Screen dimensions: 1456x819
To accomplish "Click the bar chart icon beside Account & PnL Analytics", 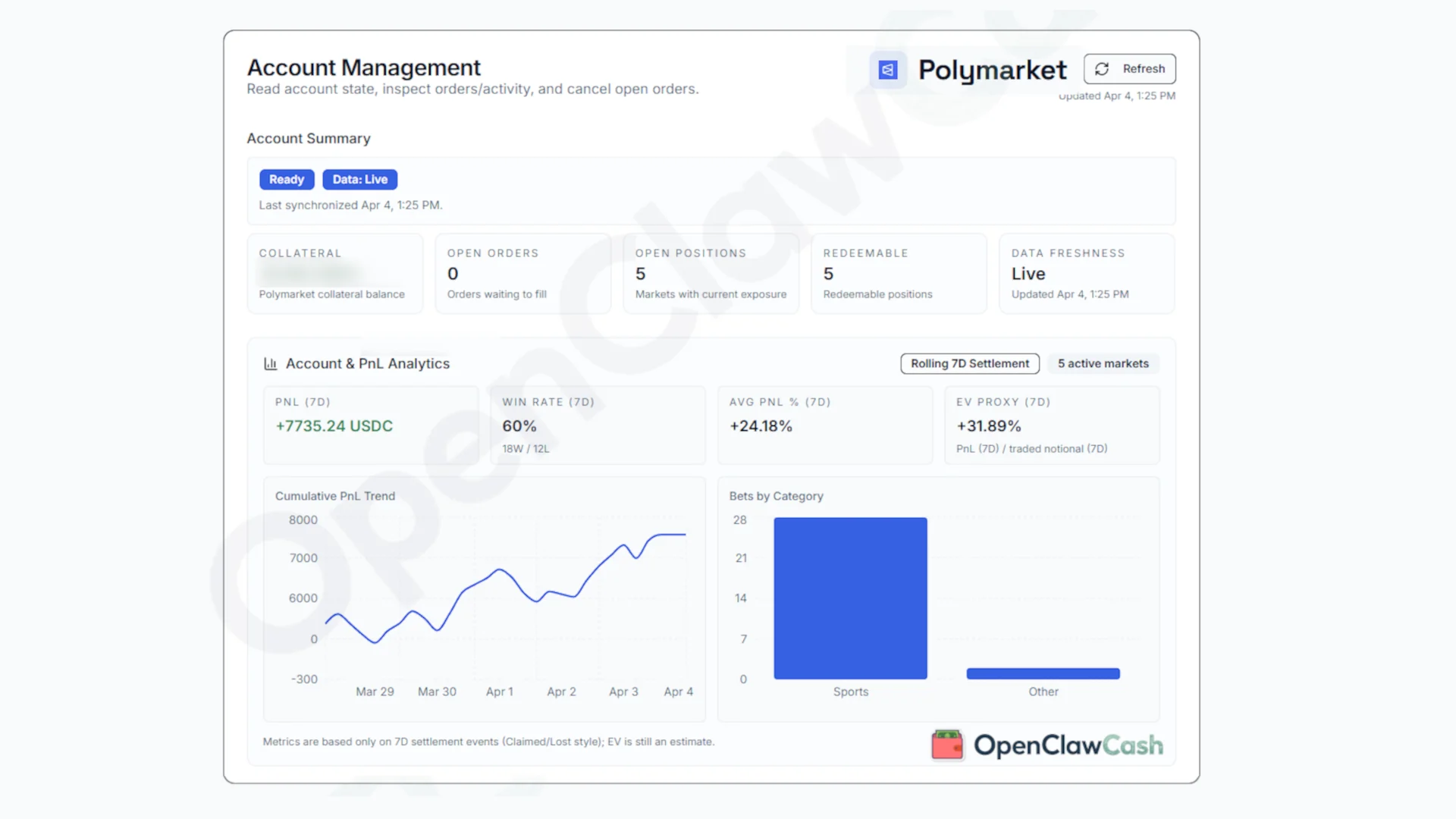I will tap(270, 364).
